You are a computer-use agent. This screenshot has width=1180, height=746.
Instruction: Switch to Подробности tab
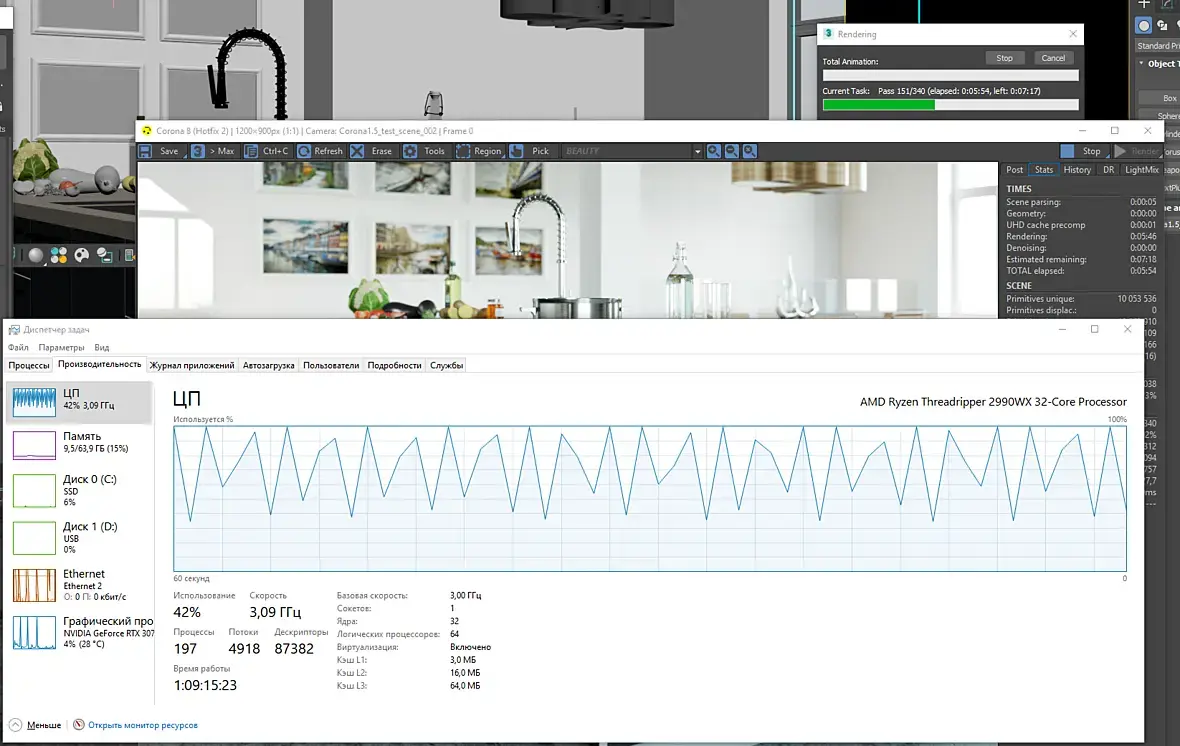tap(394, 365)
